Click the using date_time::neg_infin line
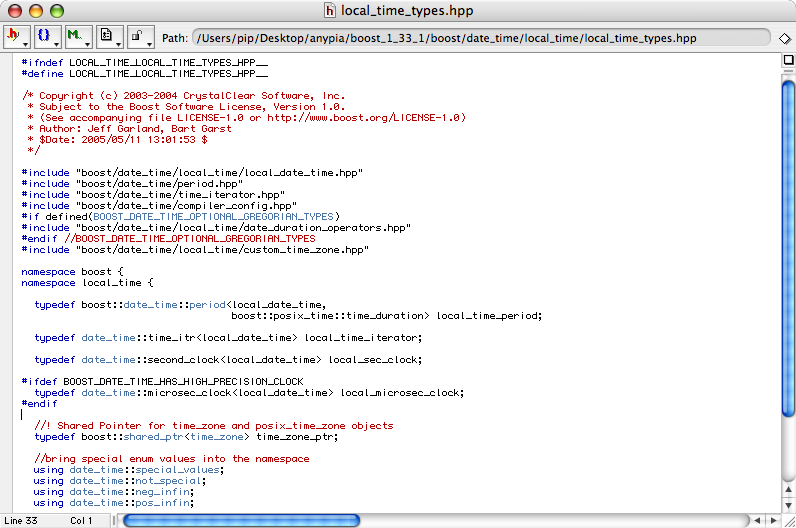This screenshot has height=528, width=796. (x=114, y=492)
